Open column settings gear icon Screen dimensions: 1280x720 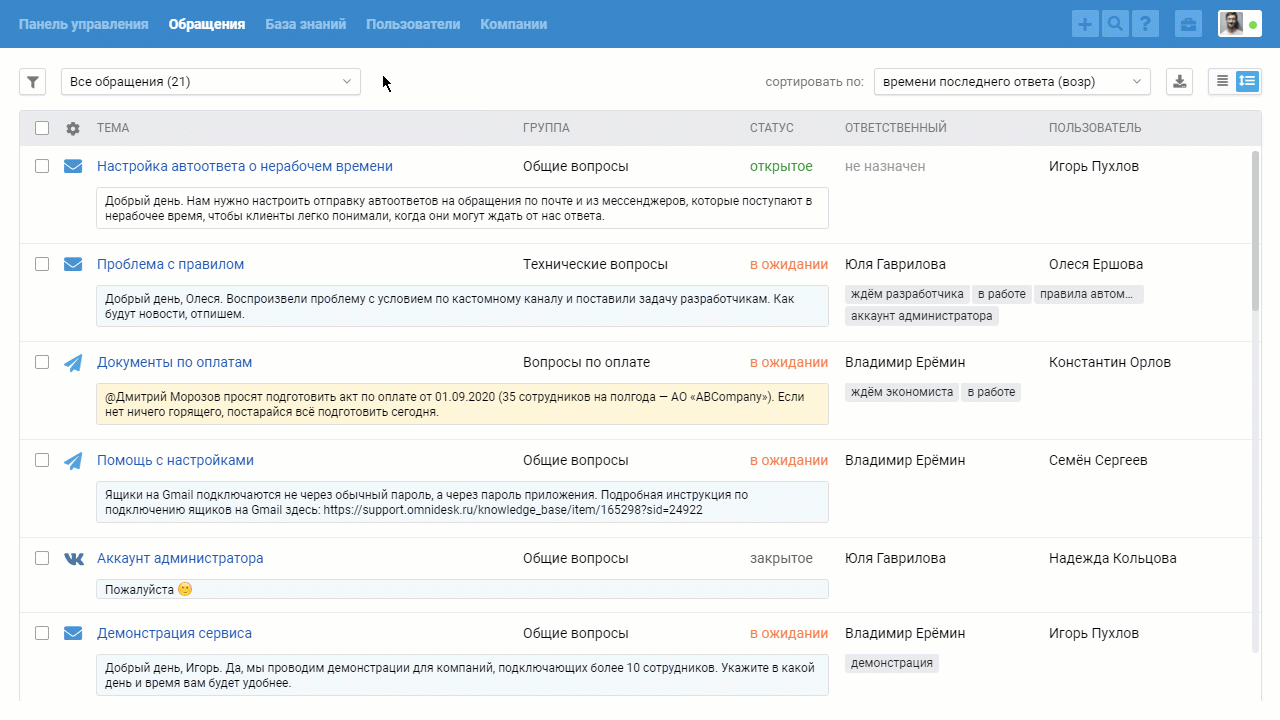[x=73, y=128]
